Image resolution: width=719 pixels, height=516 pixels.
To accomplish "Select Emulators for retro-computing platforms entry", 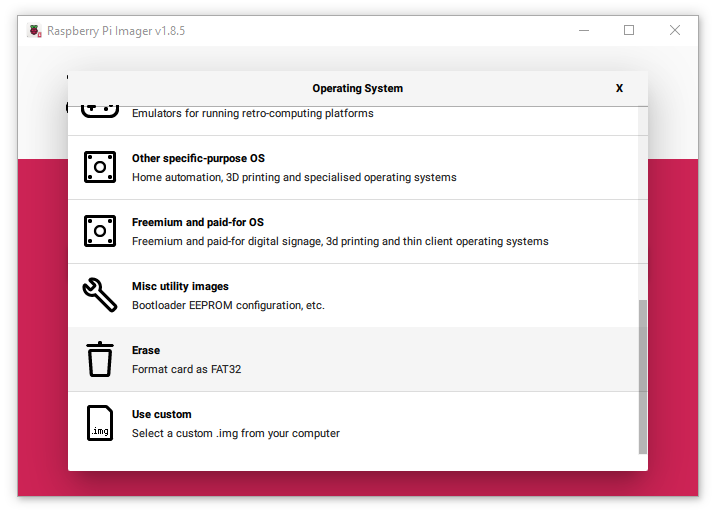I will click(353, 121).
